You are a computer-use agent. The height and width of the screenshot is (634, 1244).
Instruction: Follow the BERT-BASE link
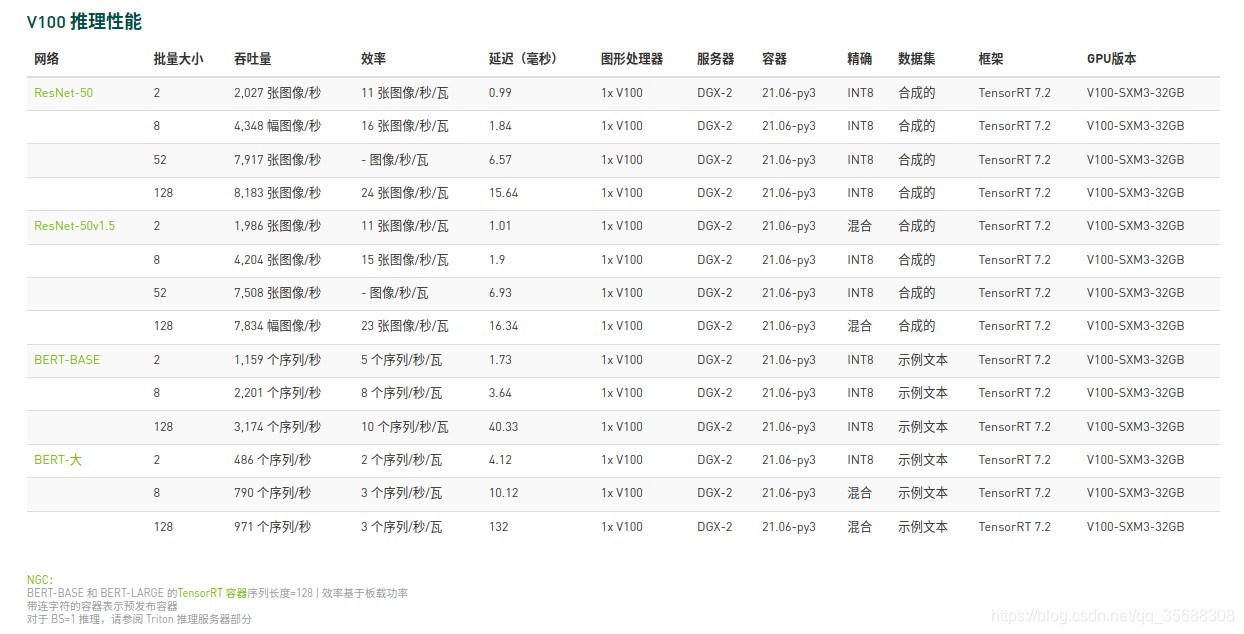click(x=67, y=360)
